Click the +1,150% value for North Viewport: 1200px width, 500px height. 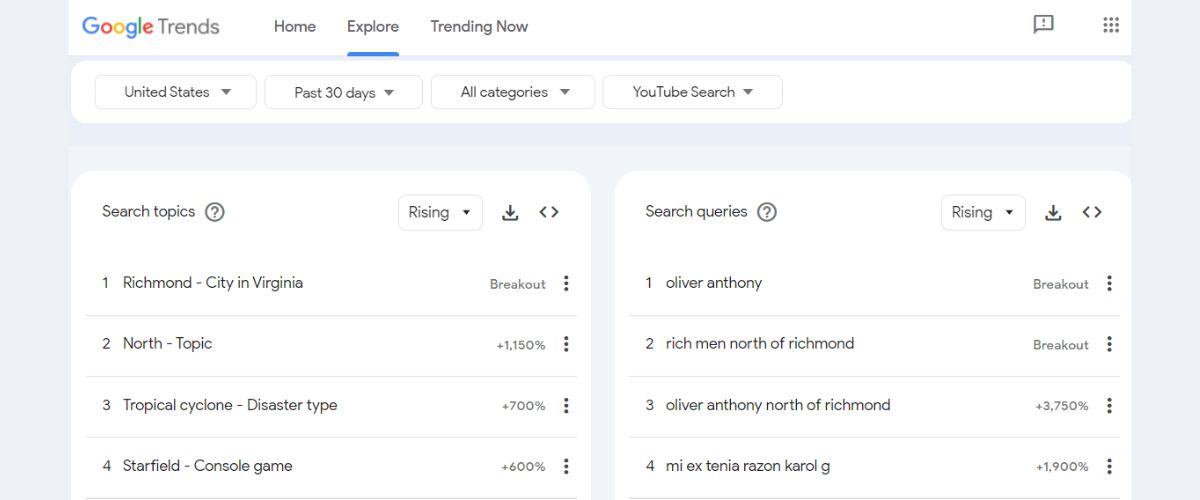point(521,345)
